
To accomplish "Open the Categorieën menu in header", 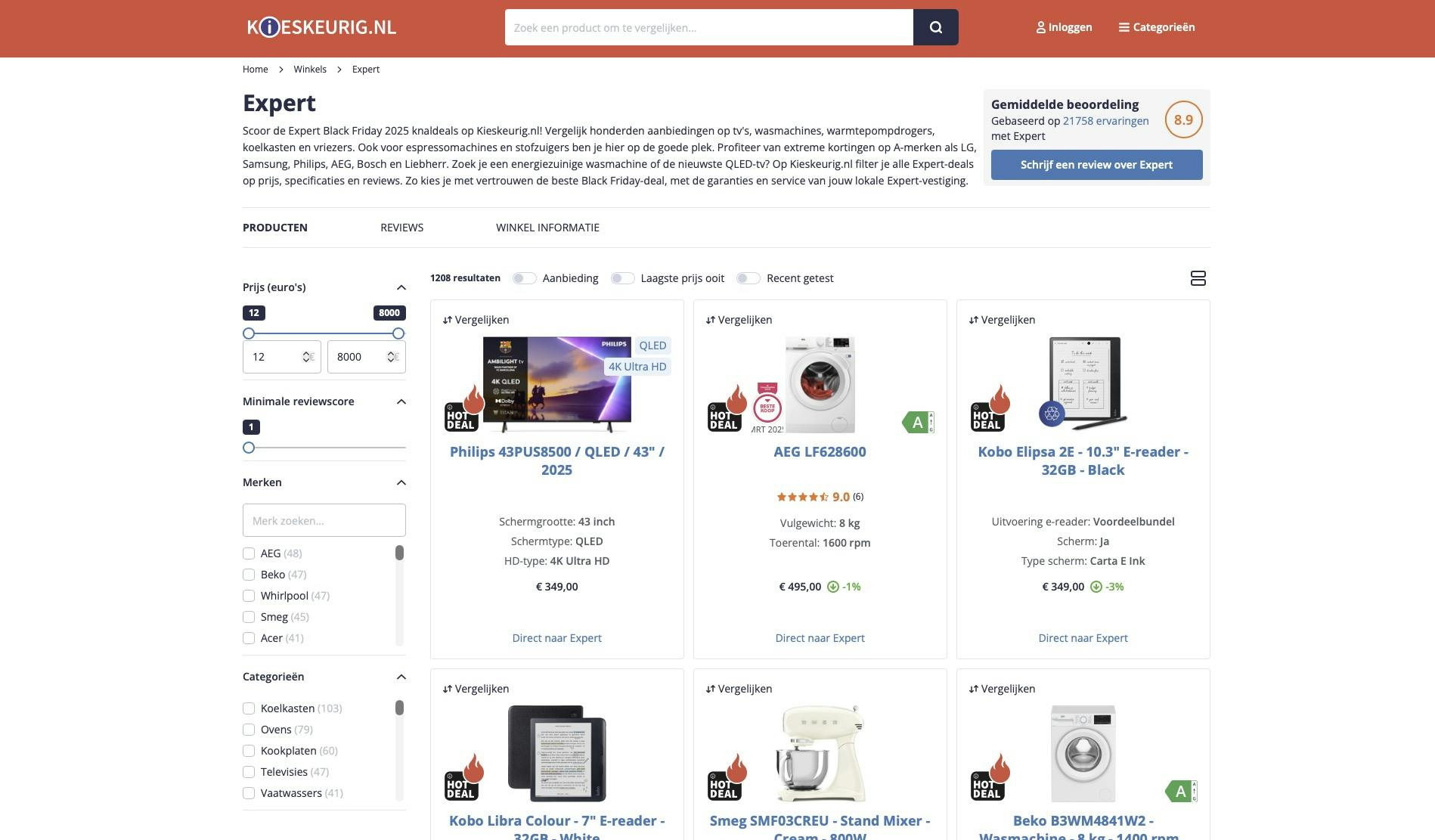I will coord(1157,27).
